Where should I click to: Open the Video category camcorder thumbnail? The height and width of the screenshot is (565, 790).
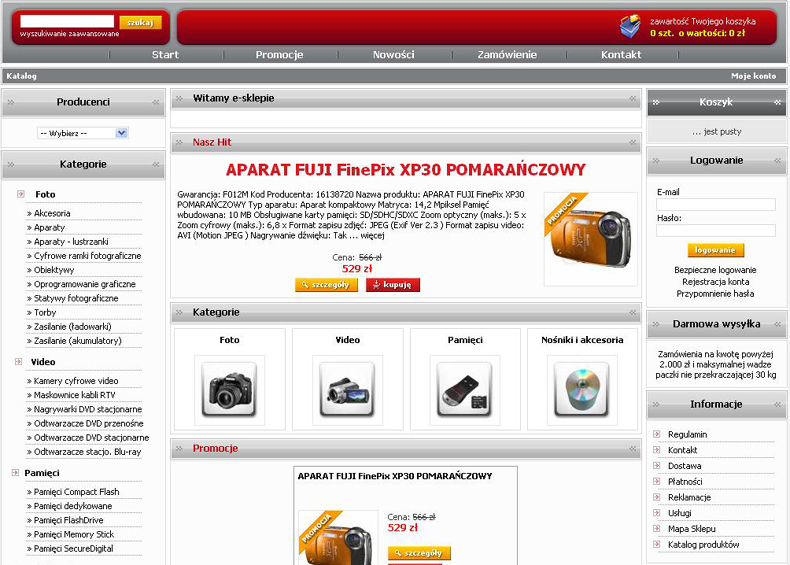[347, 390]
